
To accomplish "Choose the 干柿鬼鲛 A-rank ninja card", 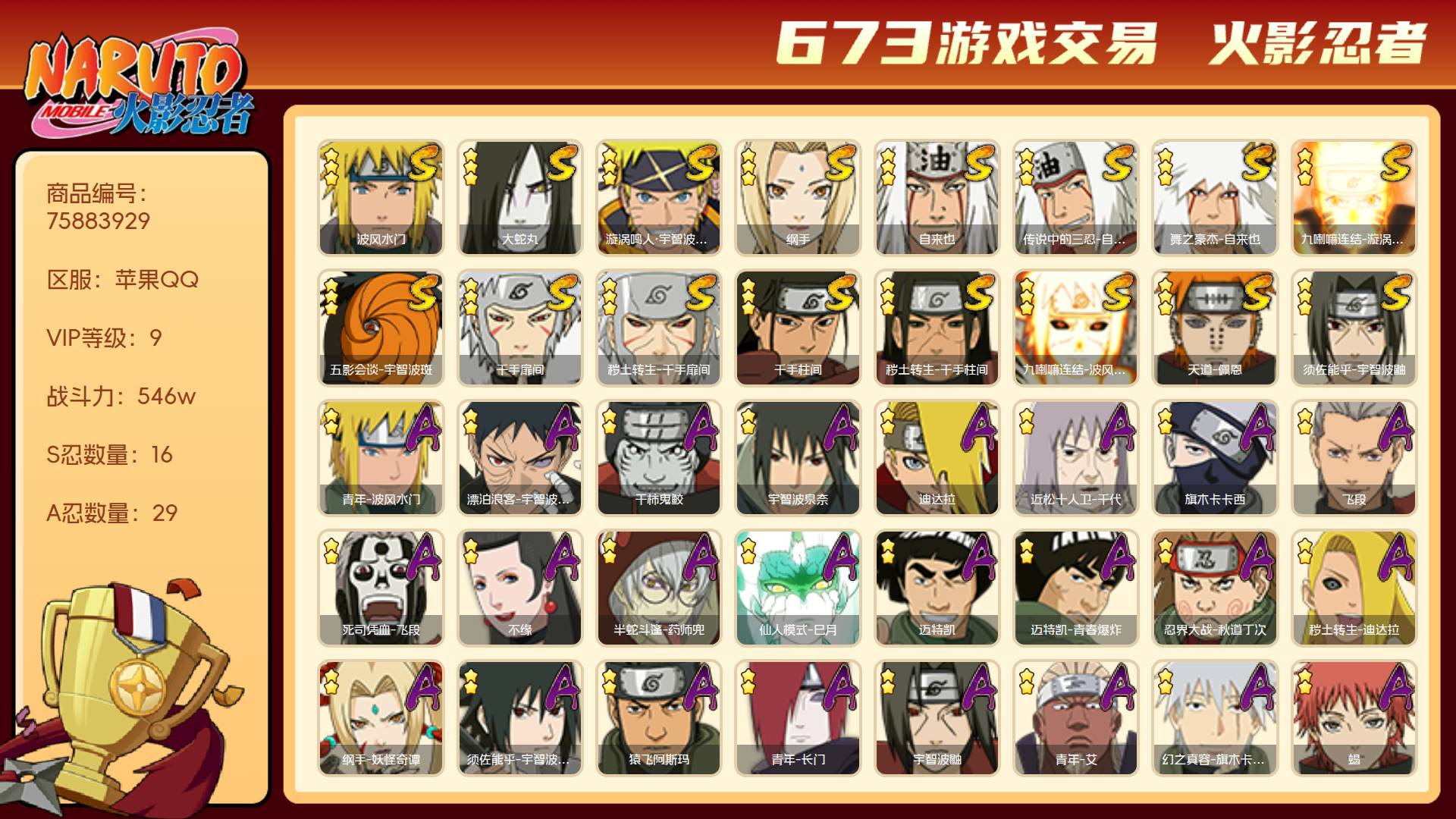I will click(658, 458).
